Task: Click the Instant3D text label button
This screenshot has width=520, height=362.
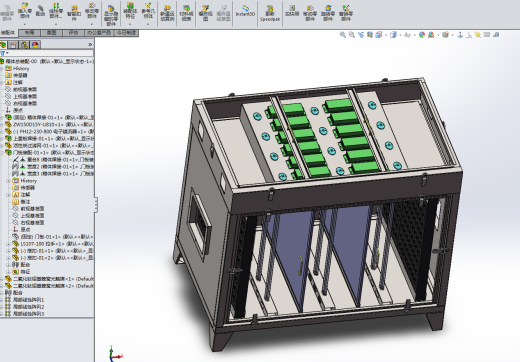Action: [x=245, y=14]
